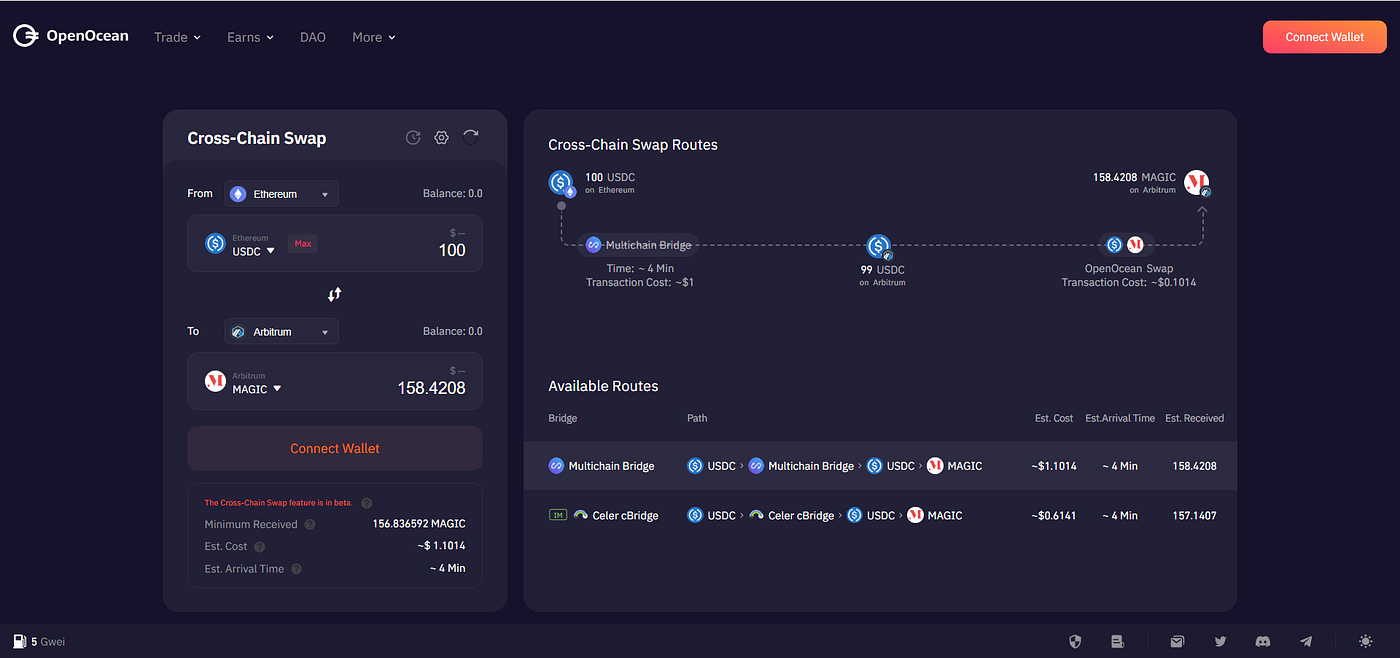Click the 157.1407 estimated received value
This screenshot has height=658, width=1400.
pos(1194,516)
